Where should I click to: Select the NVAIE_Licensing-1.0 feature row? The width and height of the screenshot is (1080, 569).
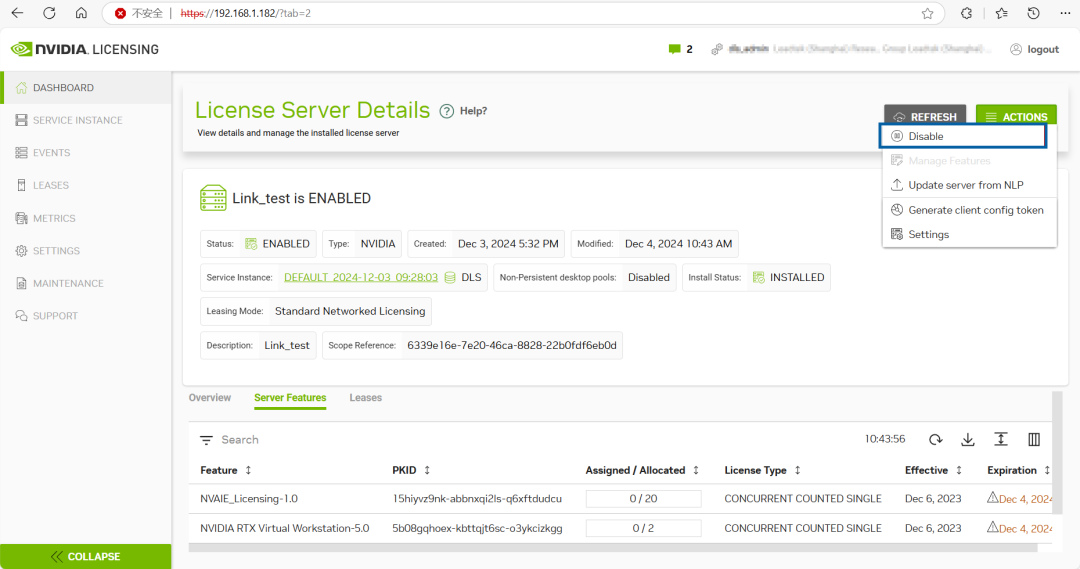[x=621, y=499]
